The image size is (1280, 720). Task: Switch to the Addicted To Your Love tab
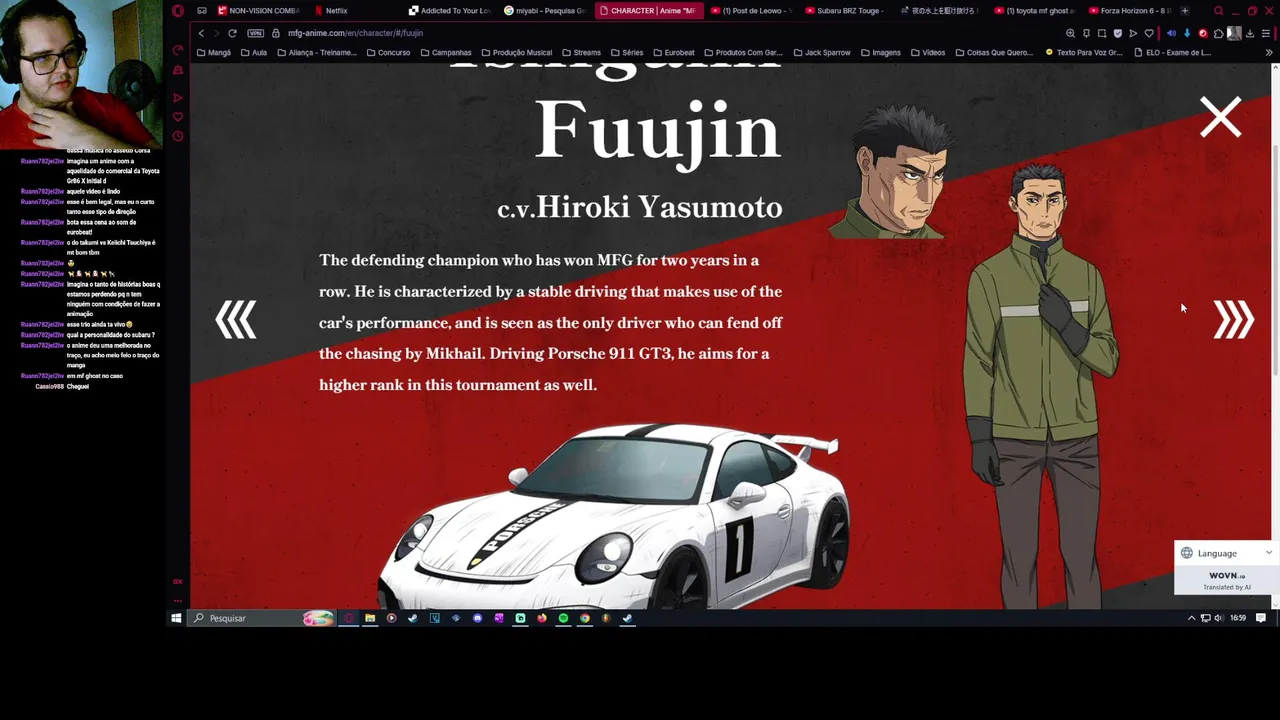(x=449, y=11)
